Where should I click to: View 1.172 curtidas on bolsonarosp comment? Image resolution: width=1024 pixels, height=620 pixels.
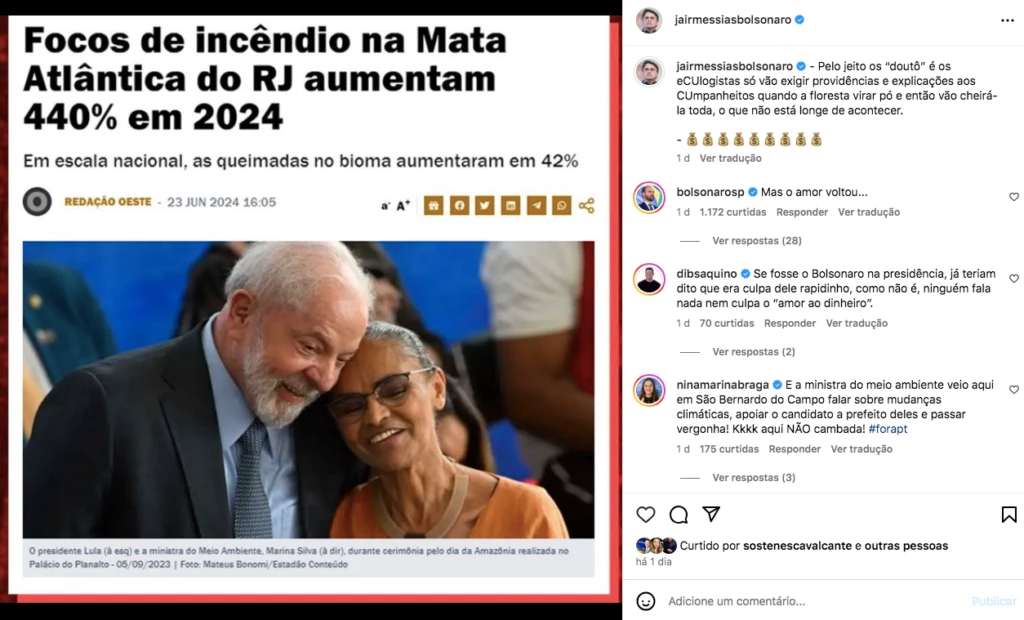click(732, 212)
